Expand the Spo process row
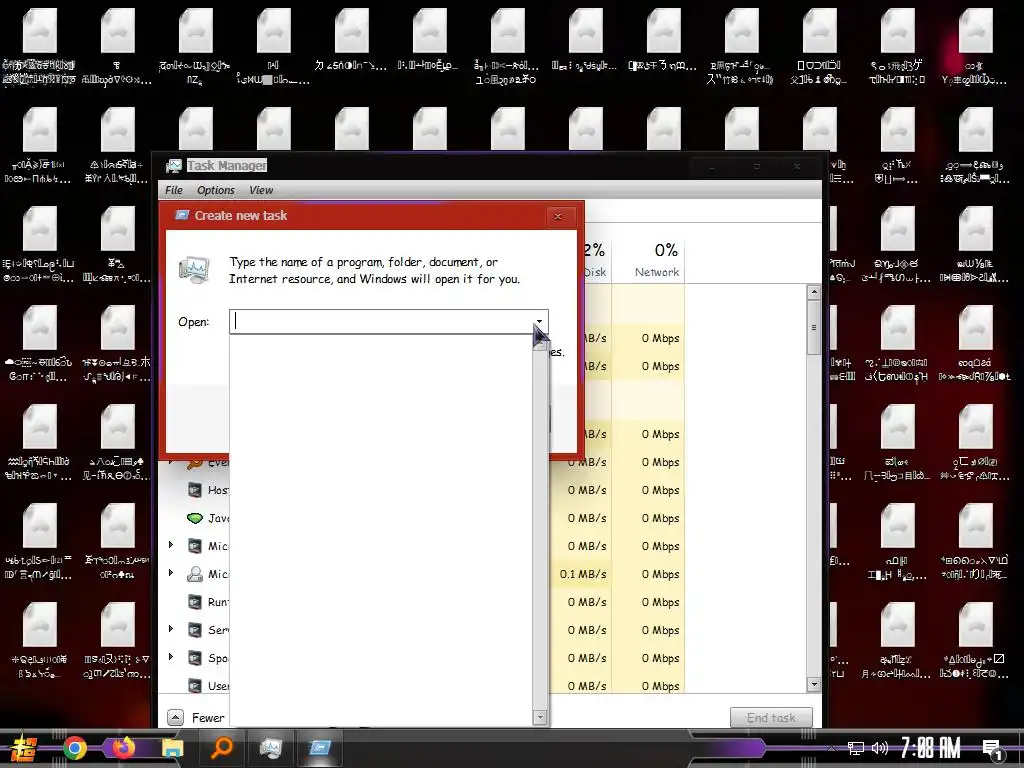 click(x=171, y=657)
